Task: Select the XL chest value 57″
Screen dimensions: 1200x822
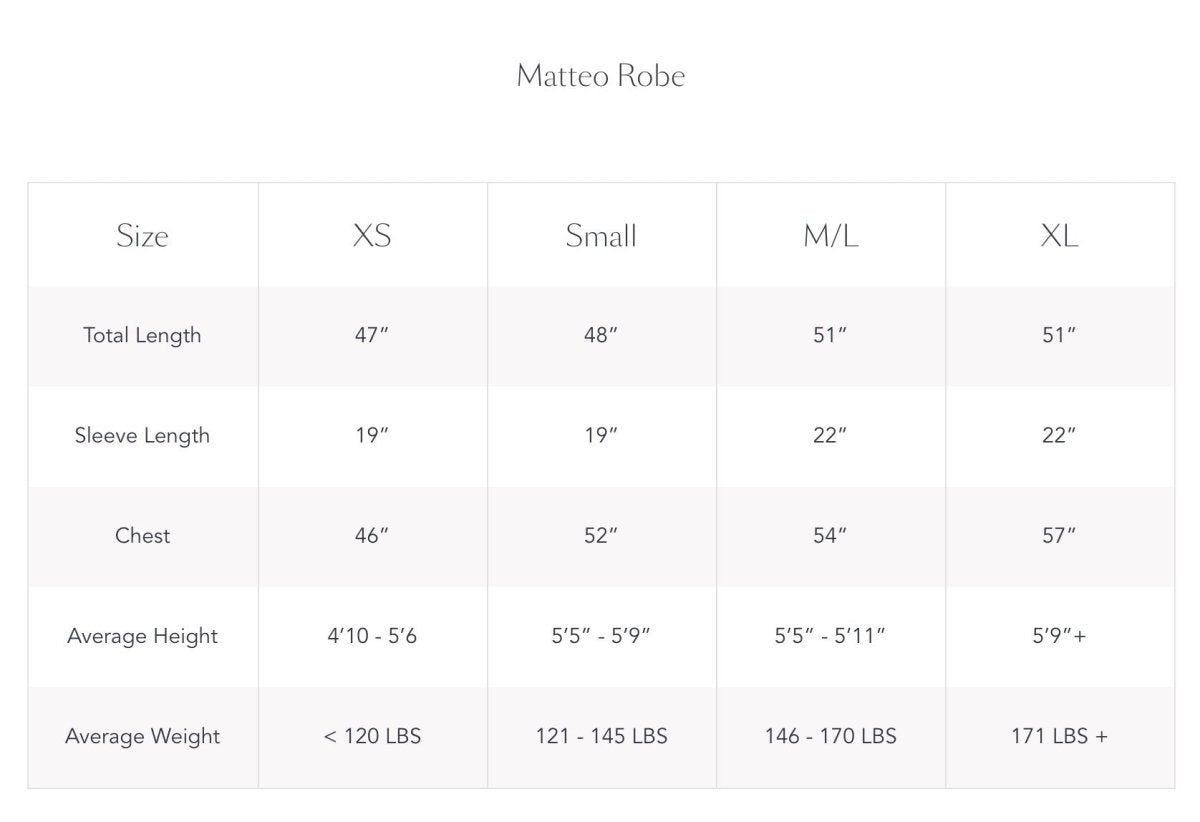Action: pyautogui.click(x=1059, y=536)
